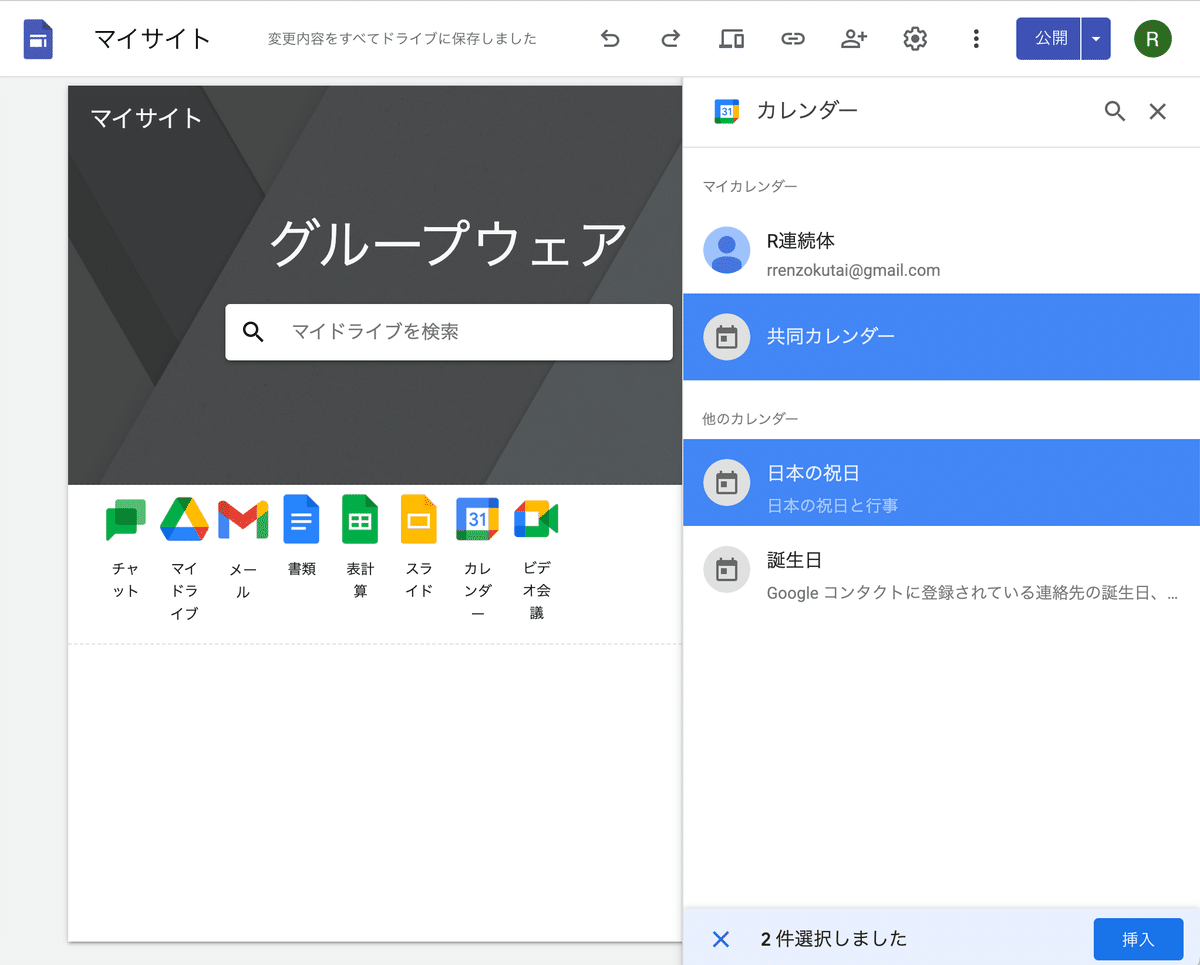This screenshot has height=965, width=1200.
Task: Open the スライド Slides icon
Action: [x=419, y=519]
